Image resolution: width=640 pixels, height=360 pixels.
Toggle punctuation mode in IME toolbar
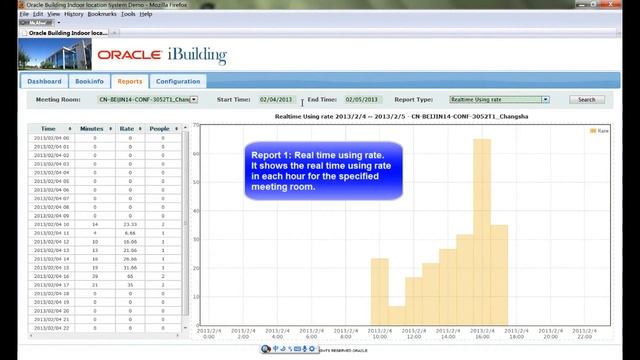point(290,349)
